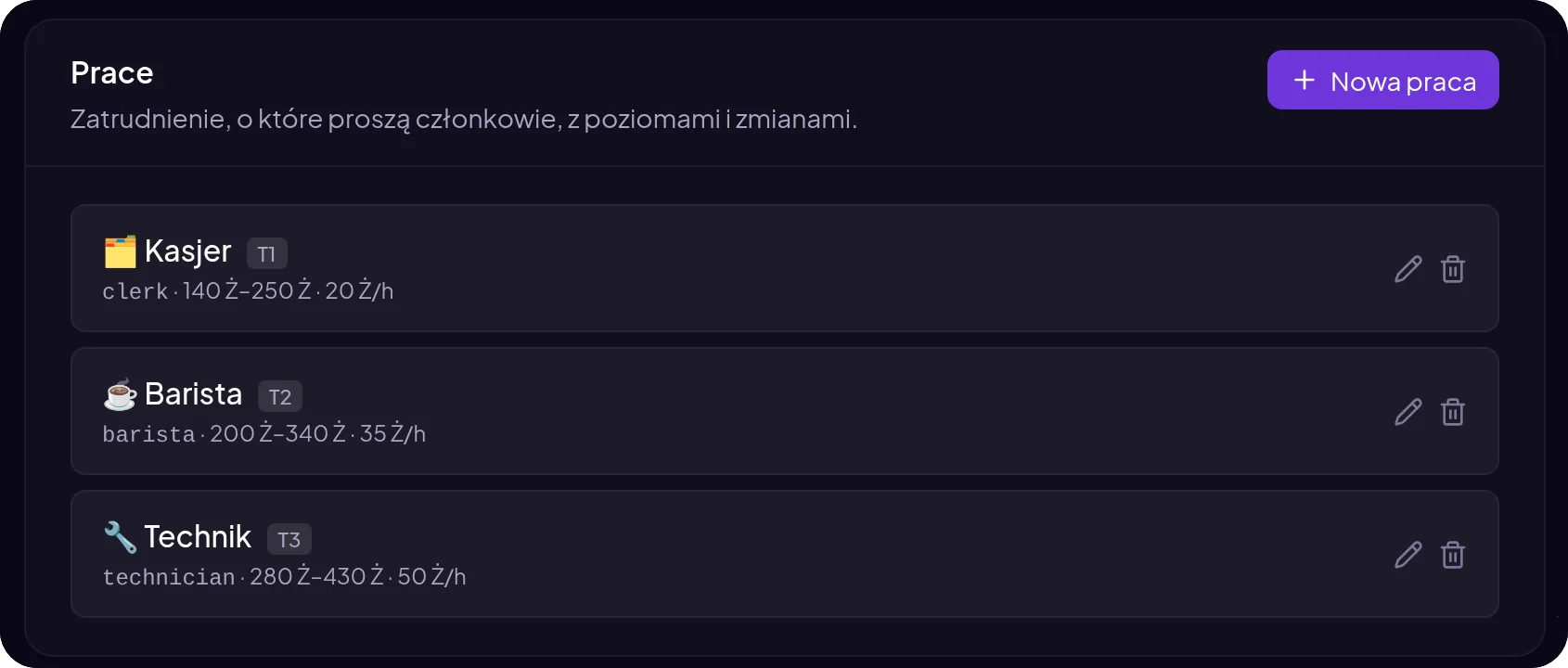Edit the Kasjer job with pencil icon
1568x668 pixels.
coord(1407,269)
